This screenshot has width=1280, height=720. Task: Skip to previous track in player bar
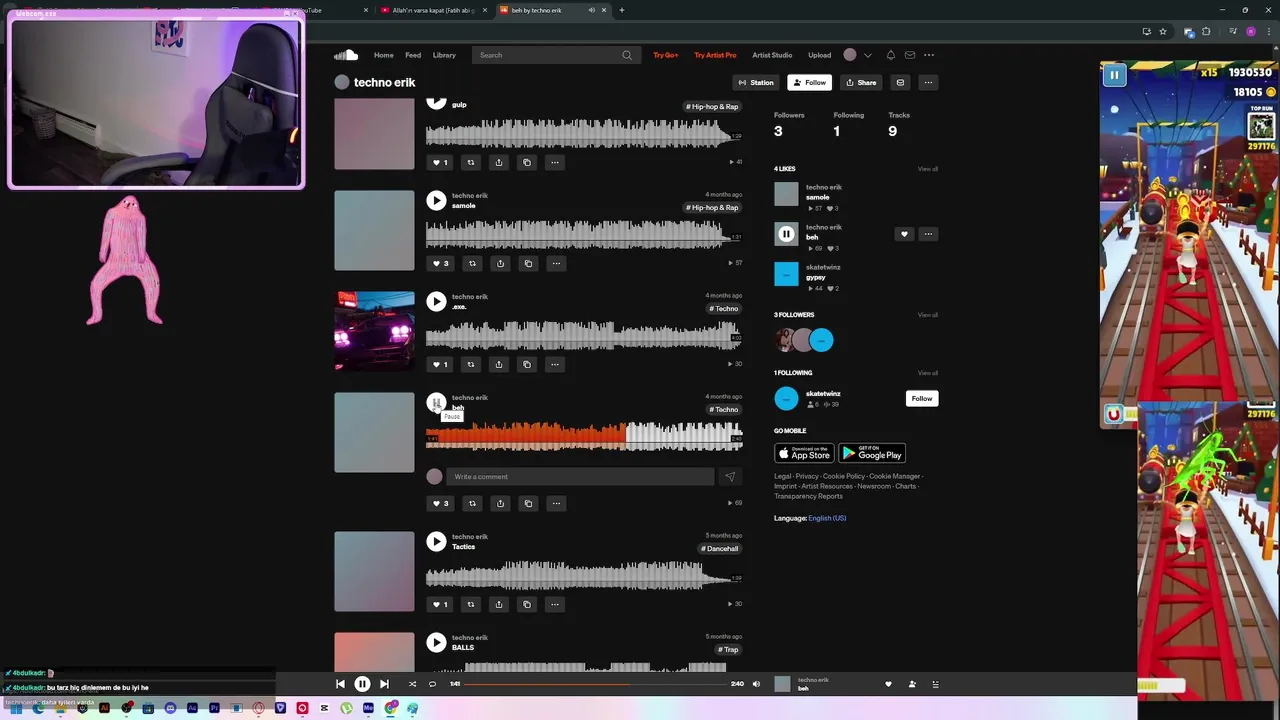340,684
